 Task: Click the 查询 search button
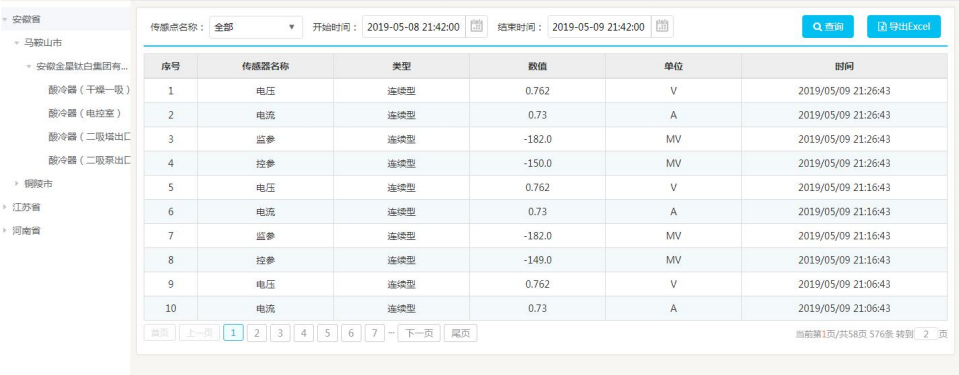[828, 26]
